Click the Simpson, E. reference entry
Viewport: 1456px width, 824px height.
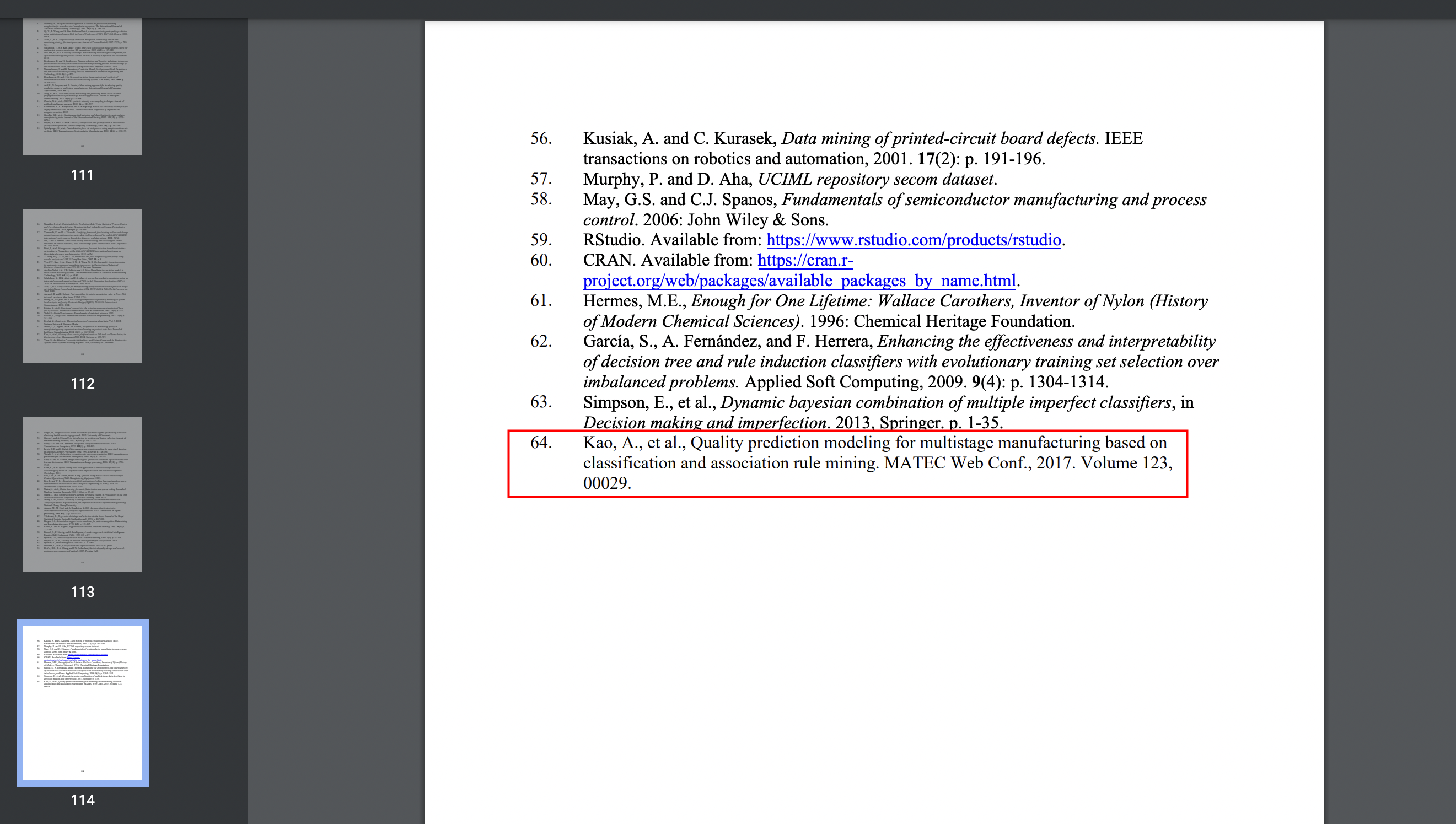(862, 412)
